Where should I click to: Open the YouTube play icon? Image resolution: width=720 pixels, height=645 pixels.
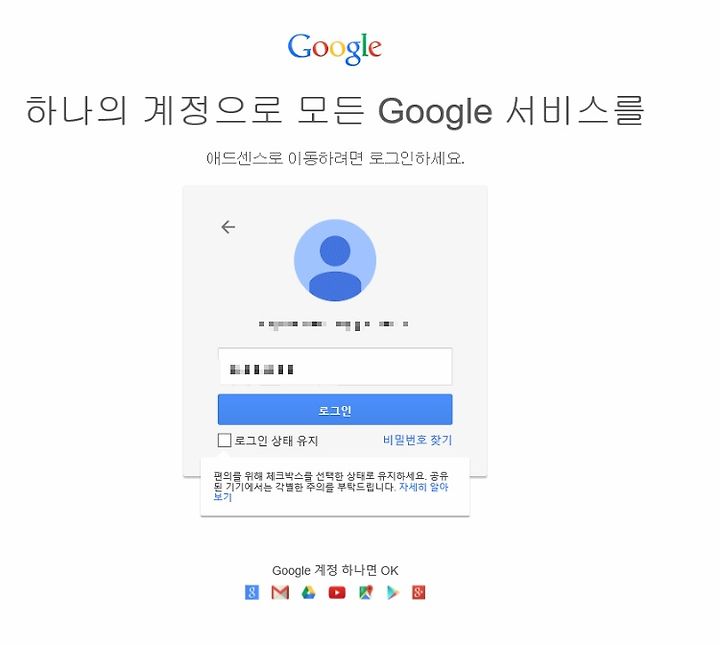[x=337, y=593]
